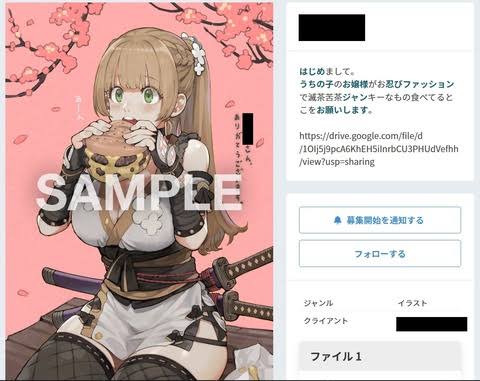Click the 滅茶苦茶 request description line
Screen dimensions: 480x381
pos(376,97)
